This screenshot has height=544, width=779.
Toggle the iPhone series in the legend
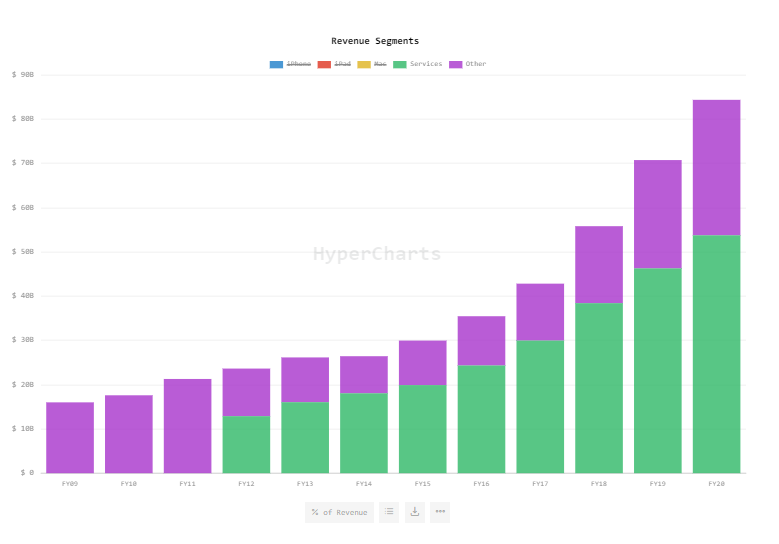(x=299, y=64)
